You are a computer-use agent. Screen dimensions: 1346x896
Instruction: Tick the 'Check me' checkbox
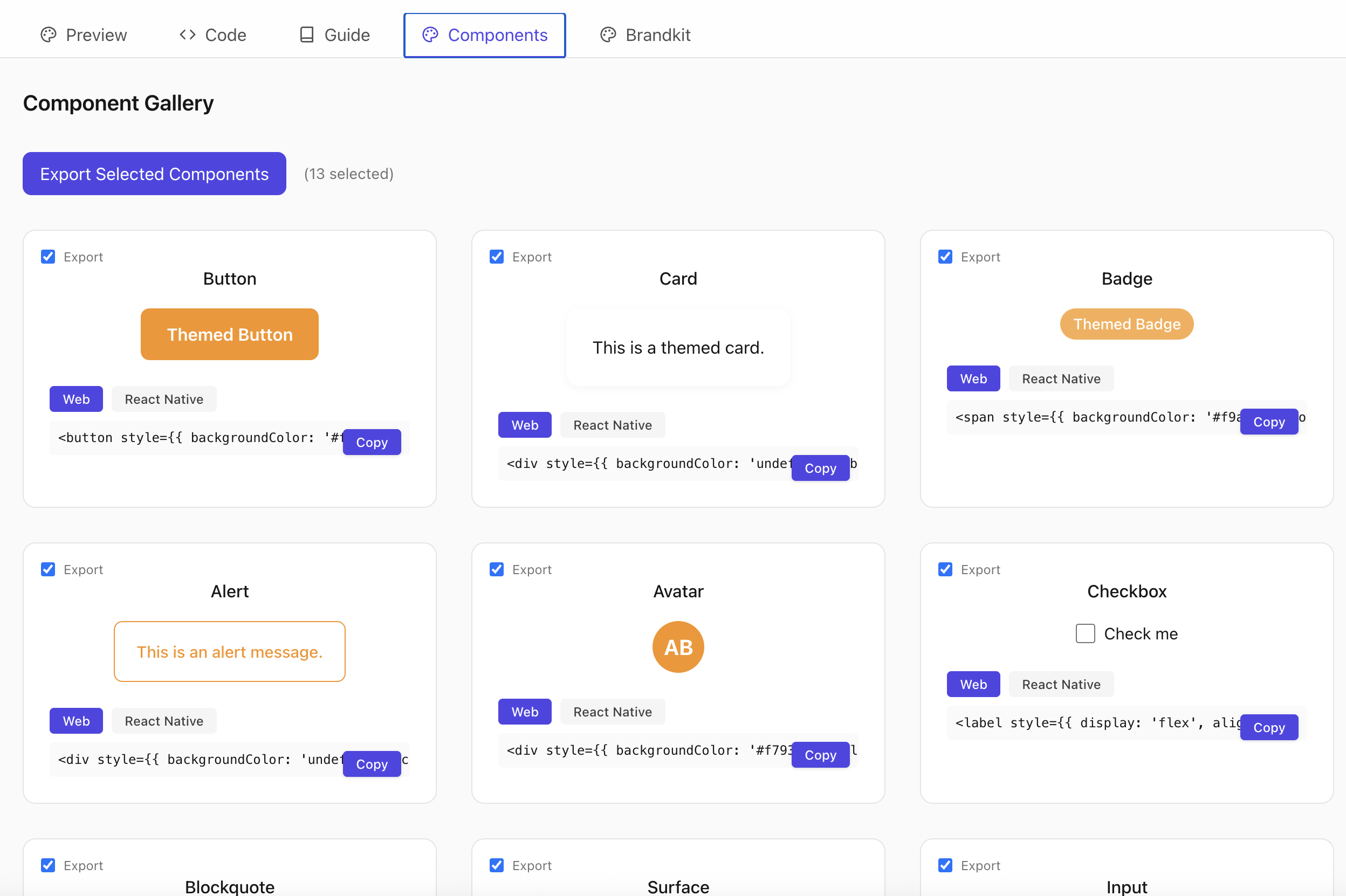click(x=1085, y=633)
